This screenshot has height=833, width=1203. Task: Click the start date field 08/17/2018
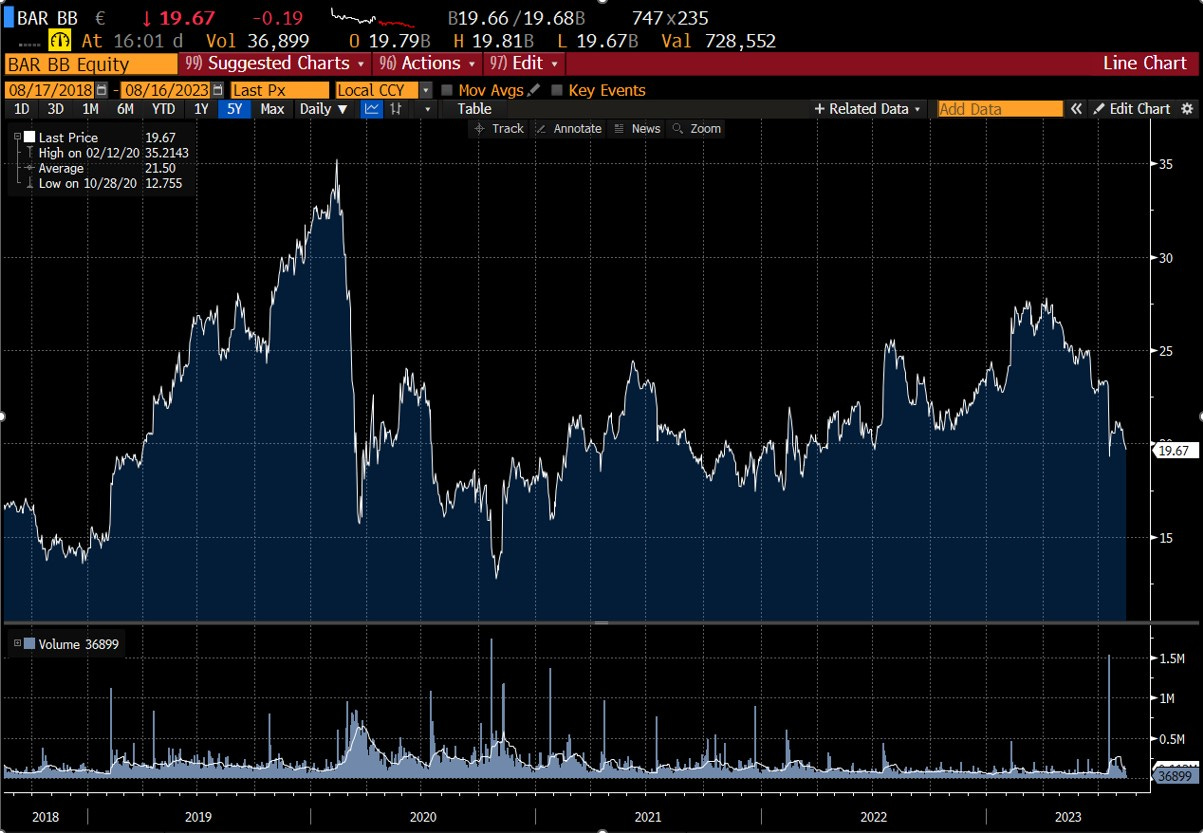pos(49,90)
